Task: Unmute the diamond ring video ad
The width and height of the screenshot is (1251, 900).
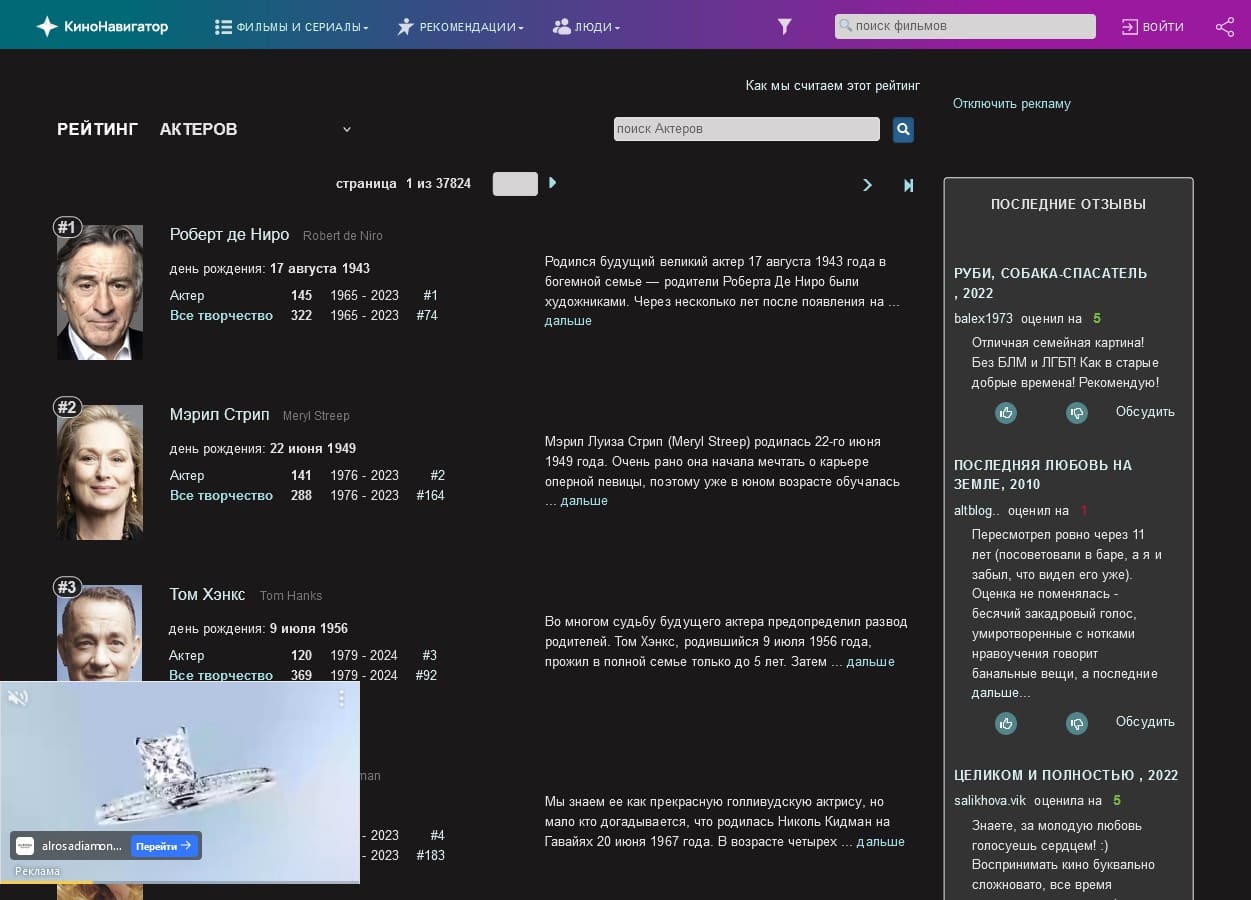Action: click(18, 698)
